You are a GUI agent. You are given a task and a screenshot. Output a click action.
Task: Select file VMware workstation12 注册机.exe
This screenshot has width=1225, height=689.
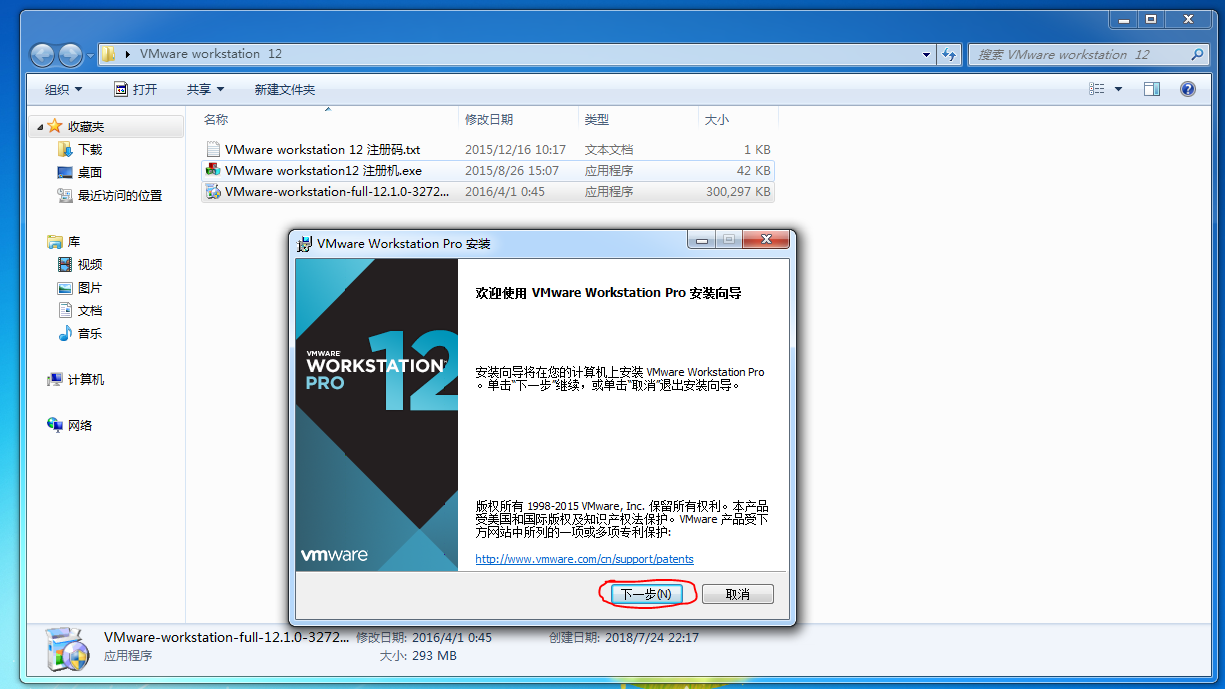[323, 171]
